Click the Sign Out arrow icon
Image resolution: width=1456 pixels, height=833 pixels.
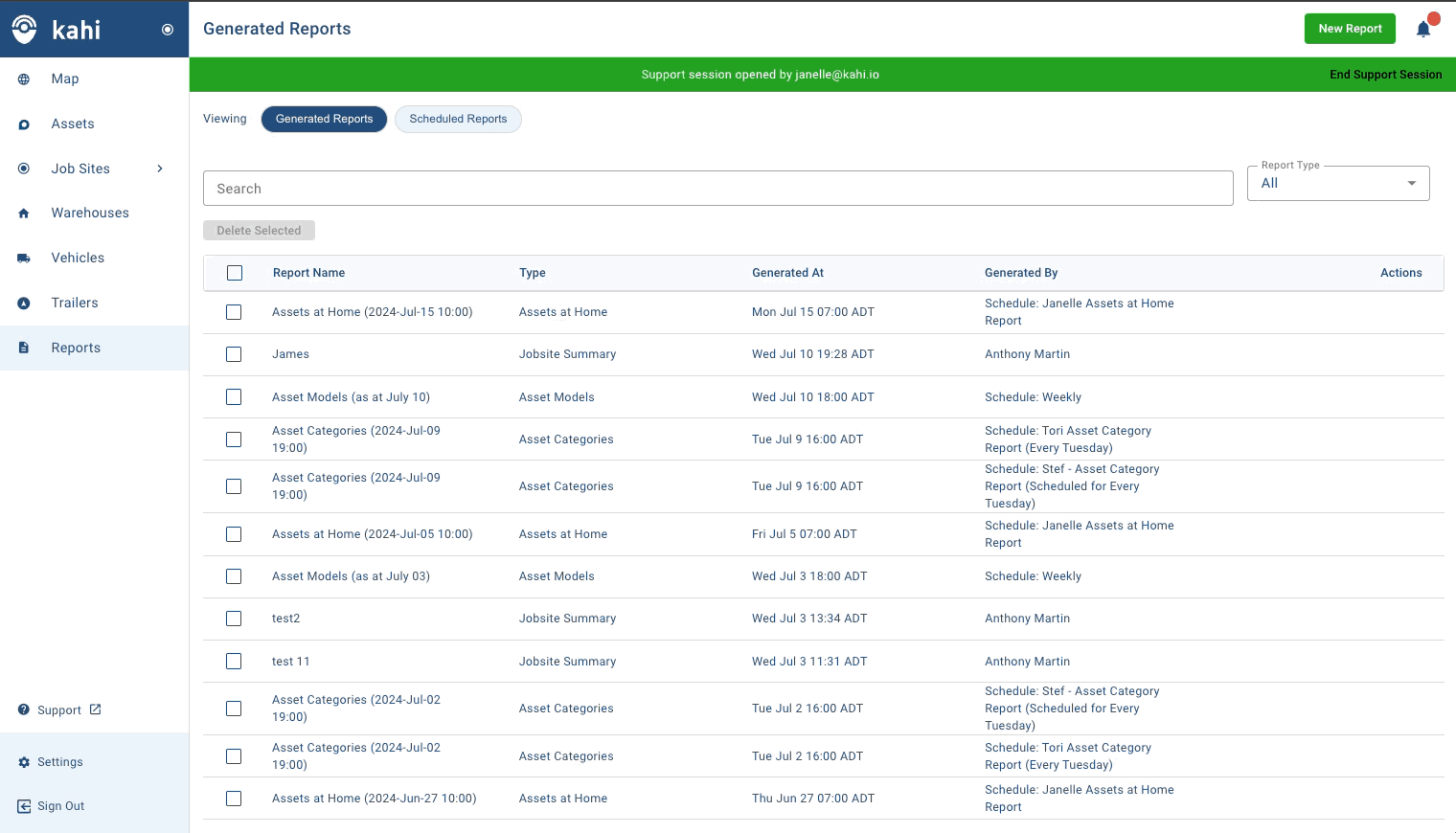coord(24,806)
